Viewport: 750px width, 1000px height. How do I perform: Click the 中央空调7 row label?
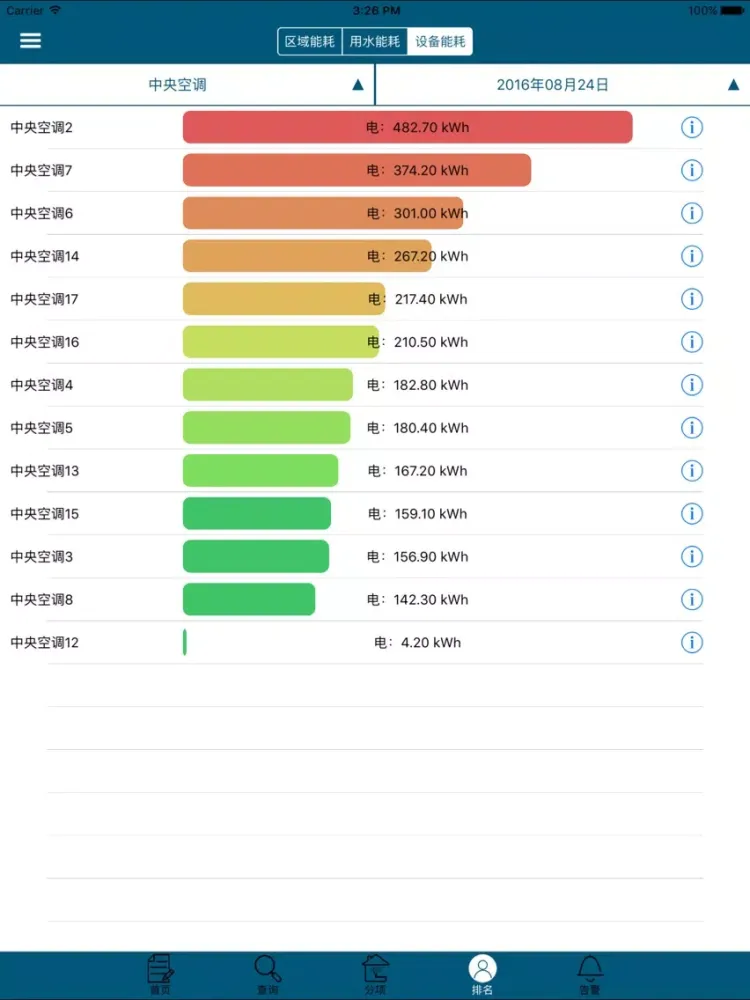point(42,170)
